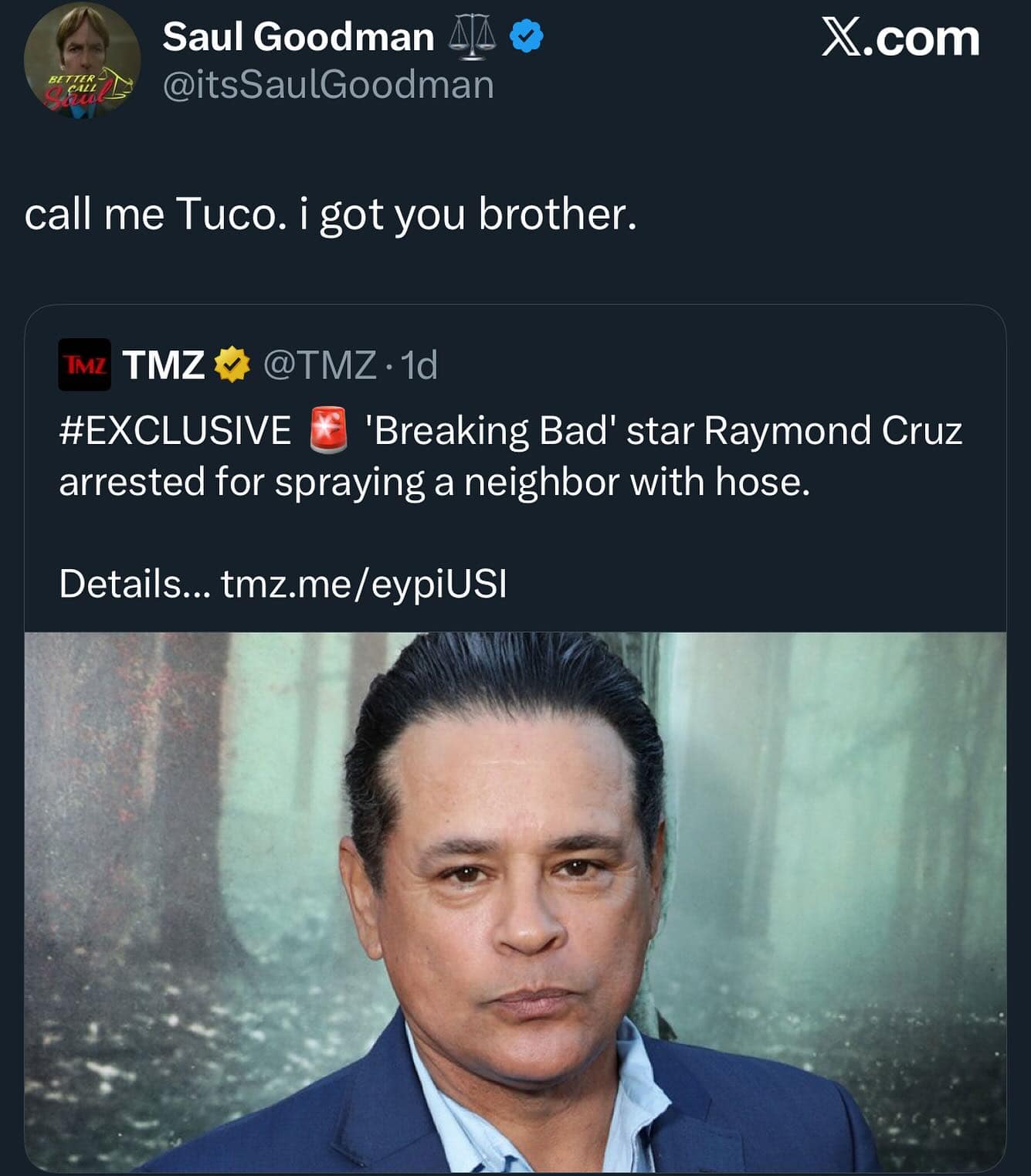The height and width of the screenshot is (1176, 1031).
Task: Click the "Details..." text in quoted tweet
Action: (x=134, y=584)
